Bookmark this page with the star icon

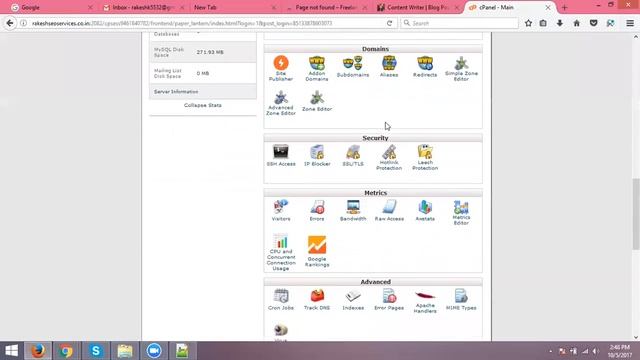[528, 23]
